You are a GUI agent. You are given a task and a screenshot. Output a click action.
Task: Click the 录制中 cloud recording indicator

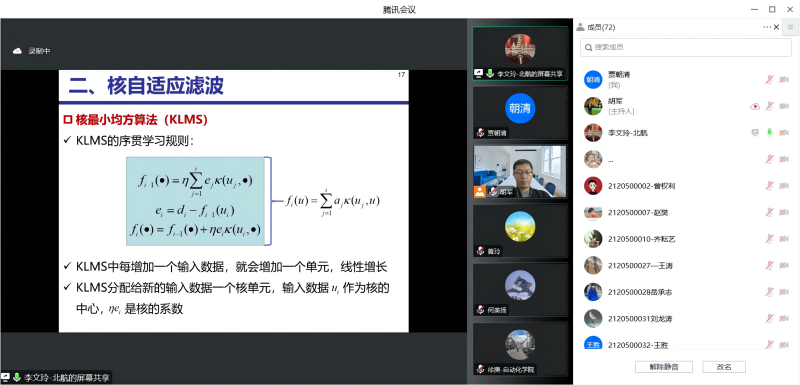32,50
